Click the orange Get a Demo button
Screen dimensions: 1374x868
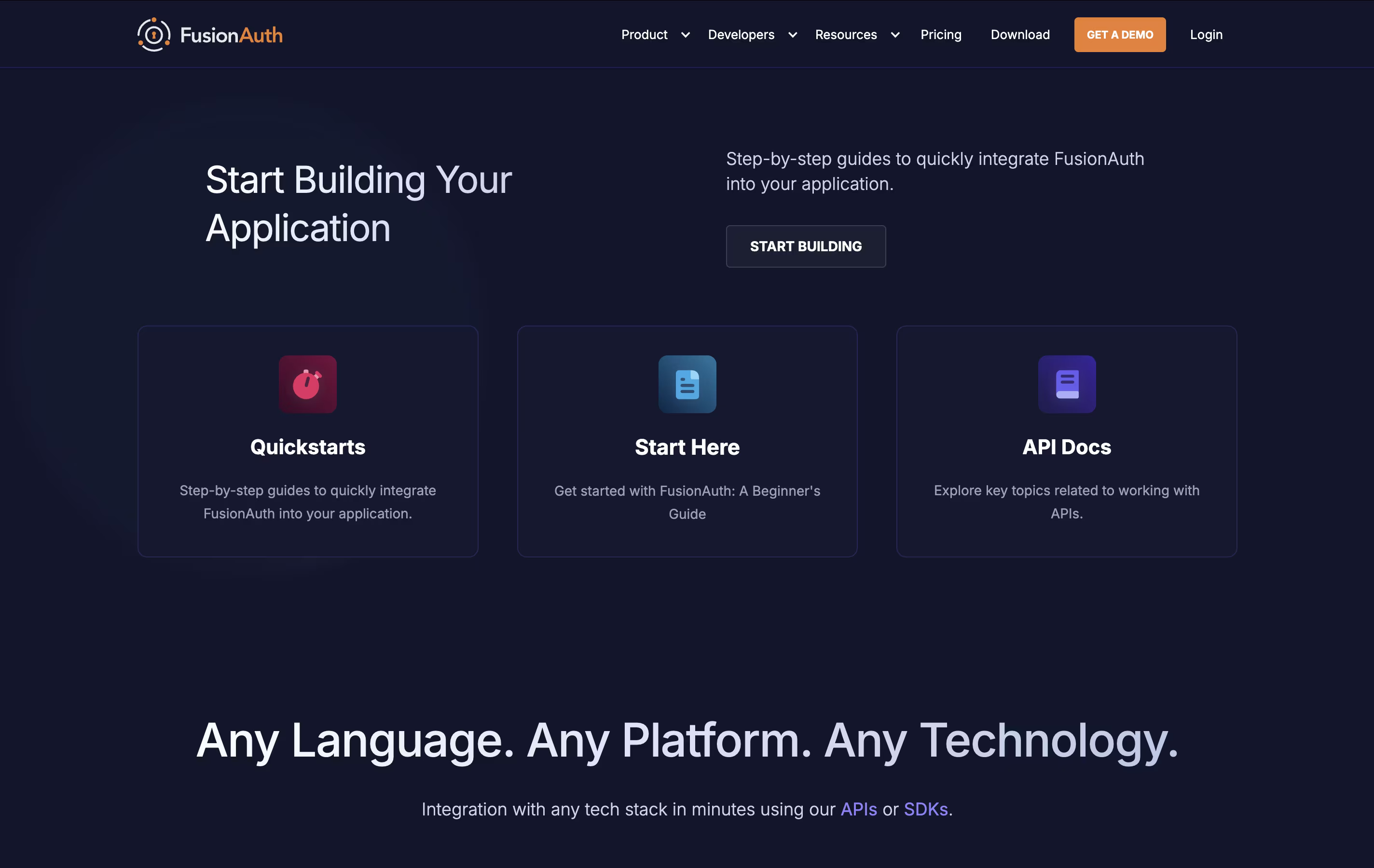(1120, 35)
